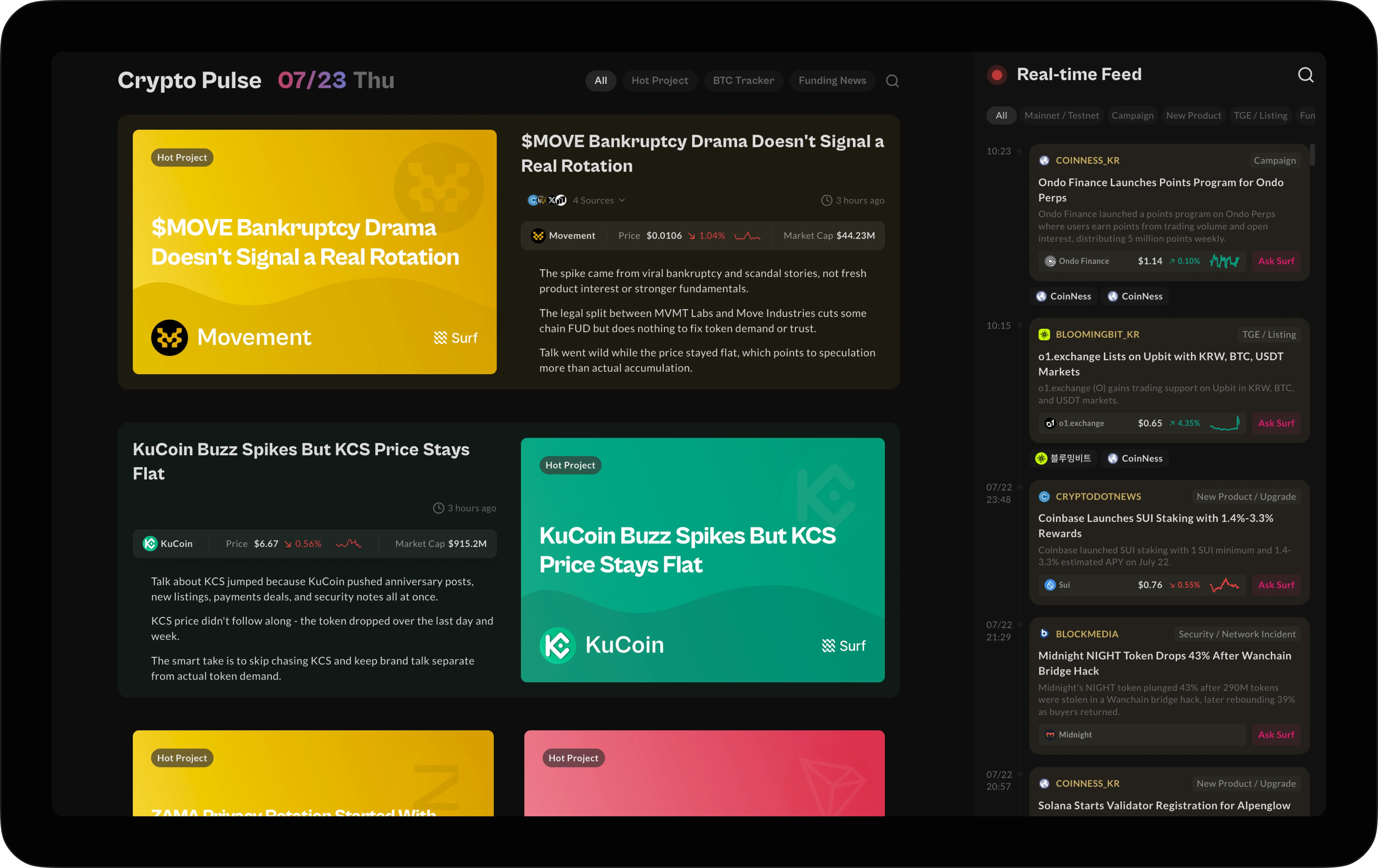Filter feed by Mainnet / Testnet
1378x868 pixels.
[1062, 116]
